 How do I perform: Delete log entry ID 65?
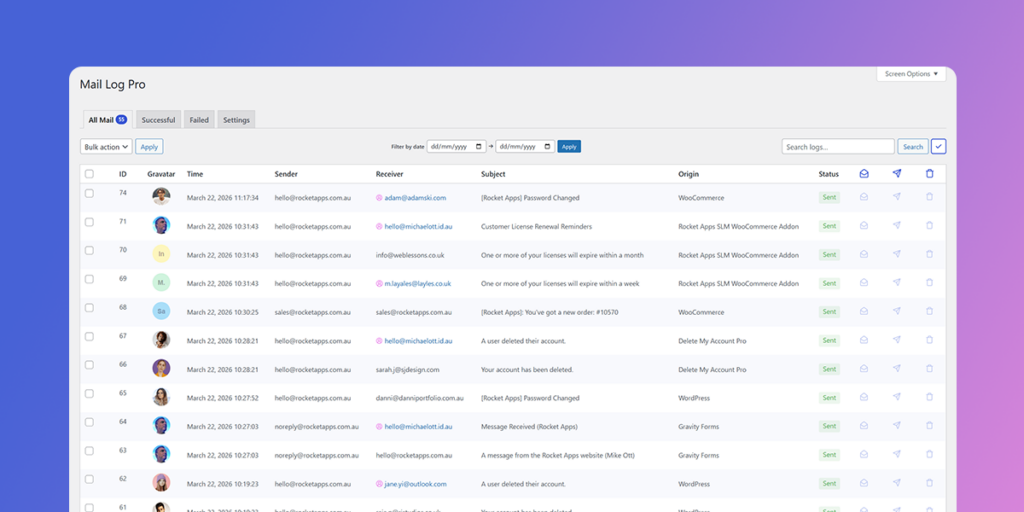click(x=929, y=397)
